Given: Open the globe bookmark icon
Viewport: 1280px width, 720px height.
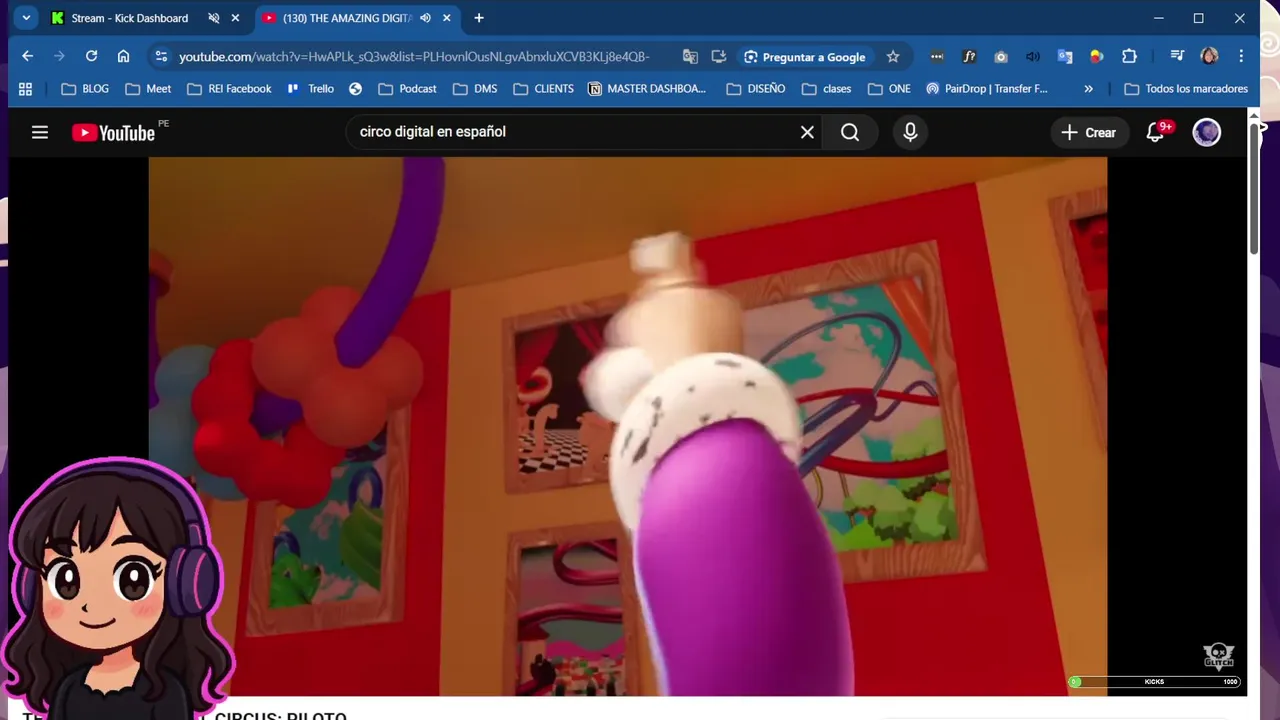Looking at the screenshot, I should click(355, 89).
